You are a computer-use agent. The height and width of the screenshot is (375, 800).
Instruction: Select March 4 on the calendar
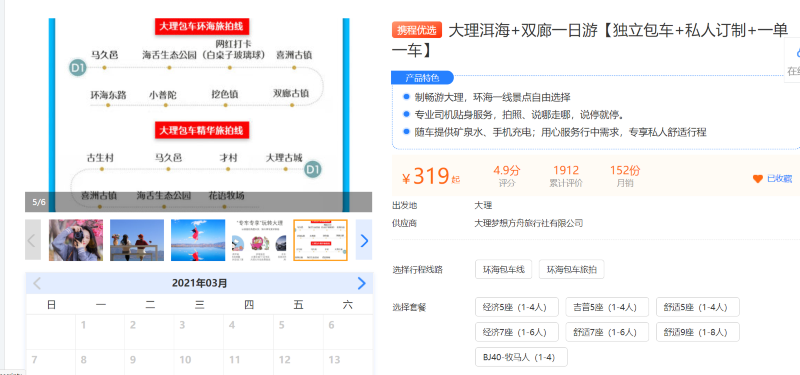pyautogui.click(x=249, y=332)
